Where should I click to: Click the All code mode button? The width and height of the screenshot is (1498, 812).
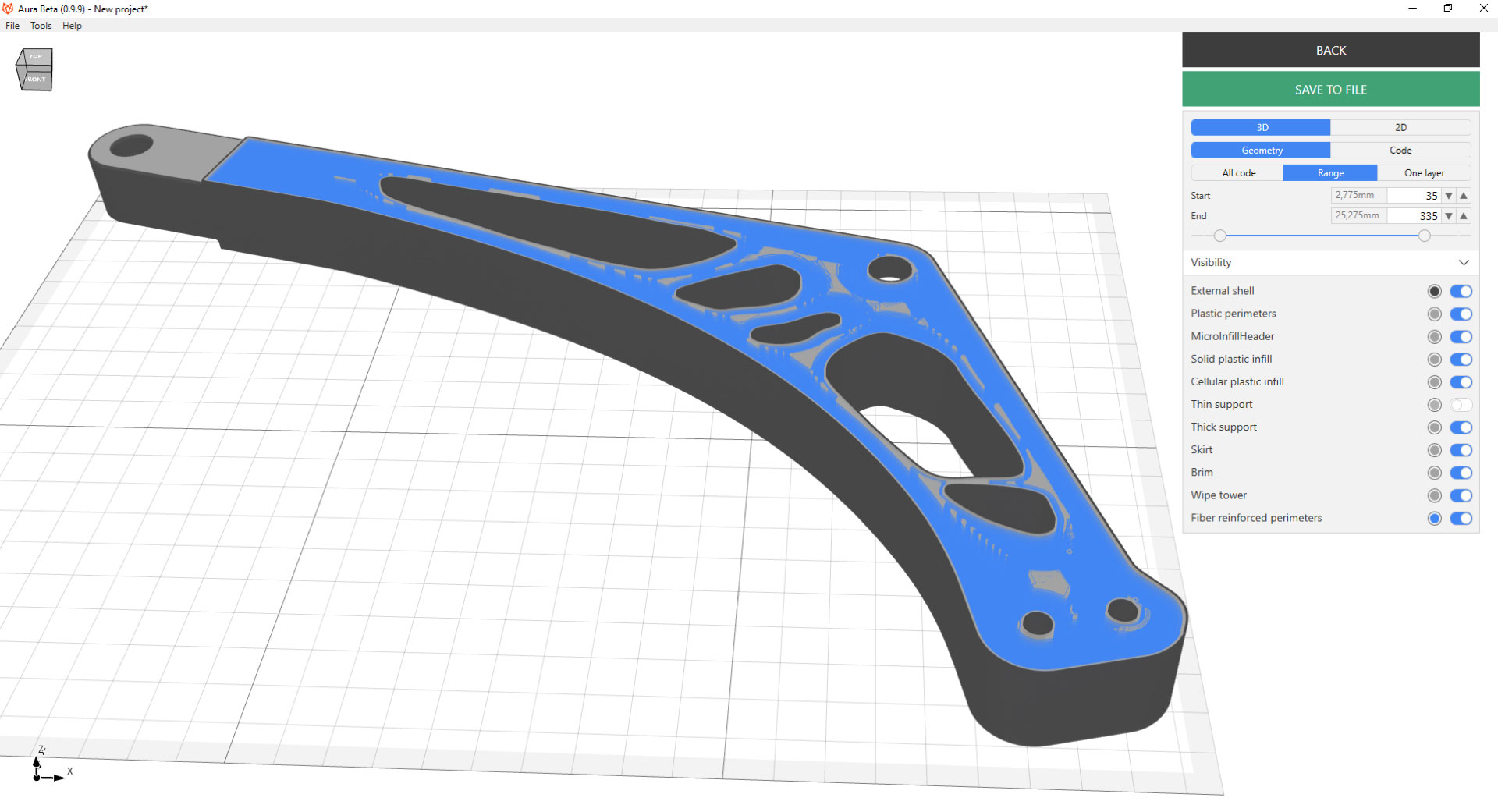[1237, 172]
